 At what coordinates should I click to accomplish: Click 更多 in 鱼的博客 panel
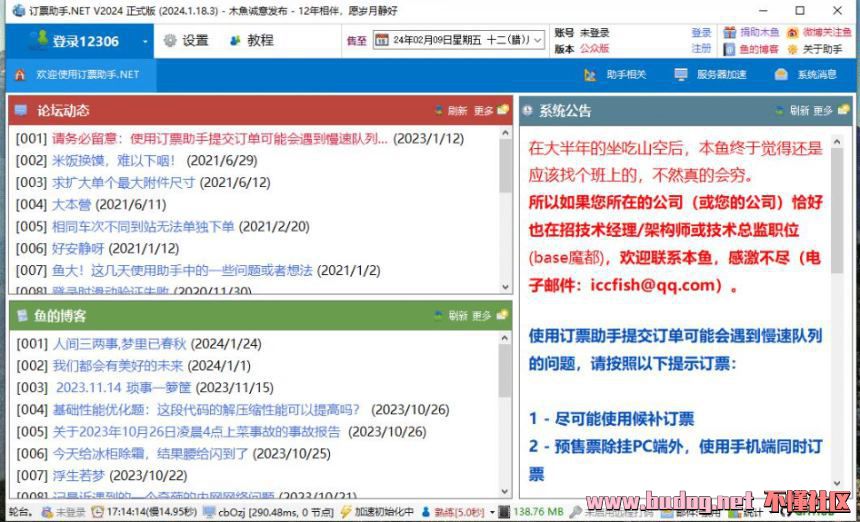pyautogui.click(x=483, y=316)
